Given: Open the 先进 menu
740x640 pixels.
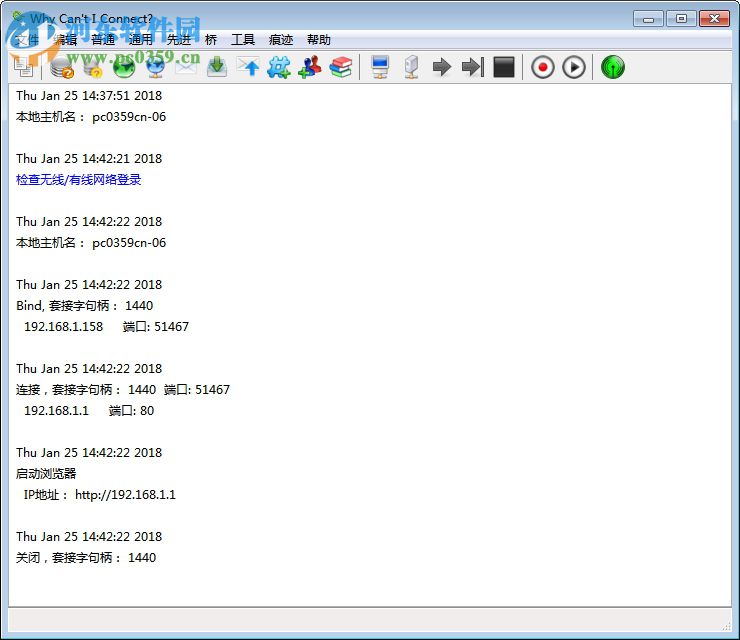Looking at the screenshot, I should pyautogui.click(x=178, y=40).
